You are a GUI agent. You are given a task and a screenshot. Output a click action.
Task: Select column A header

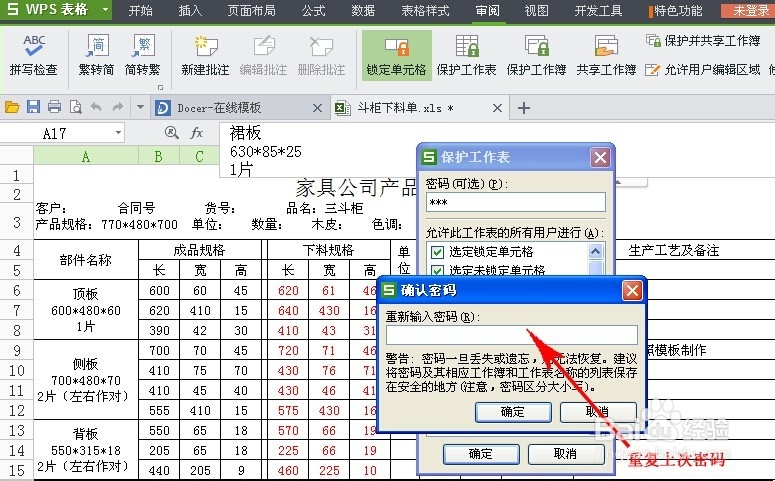coord(86,156)
